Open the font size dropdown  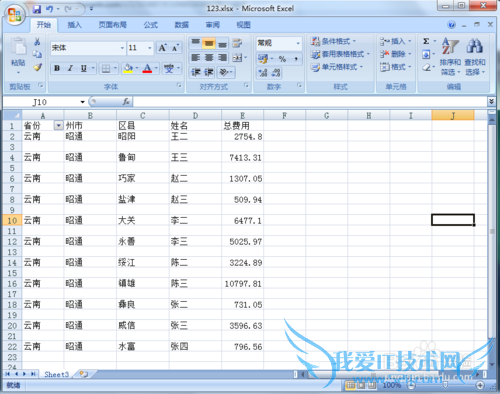coord(150,48)
